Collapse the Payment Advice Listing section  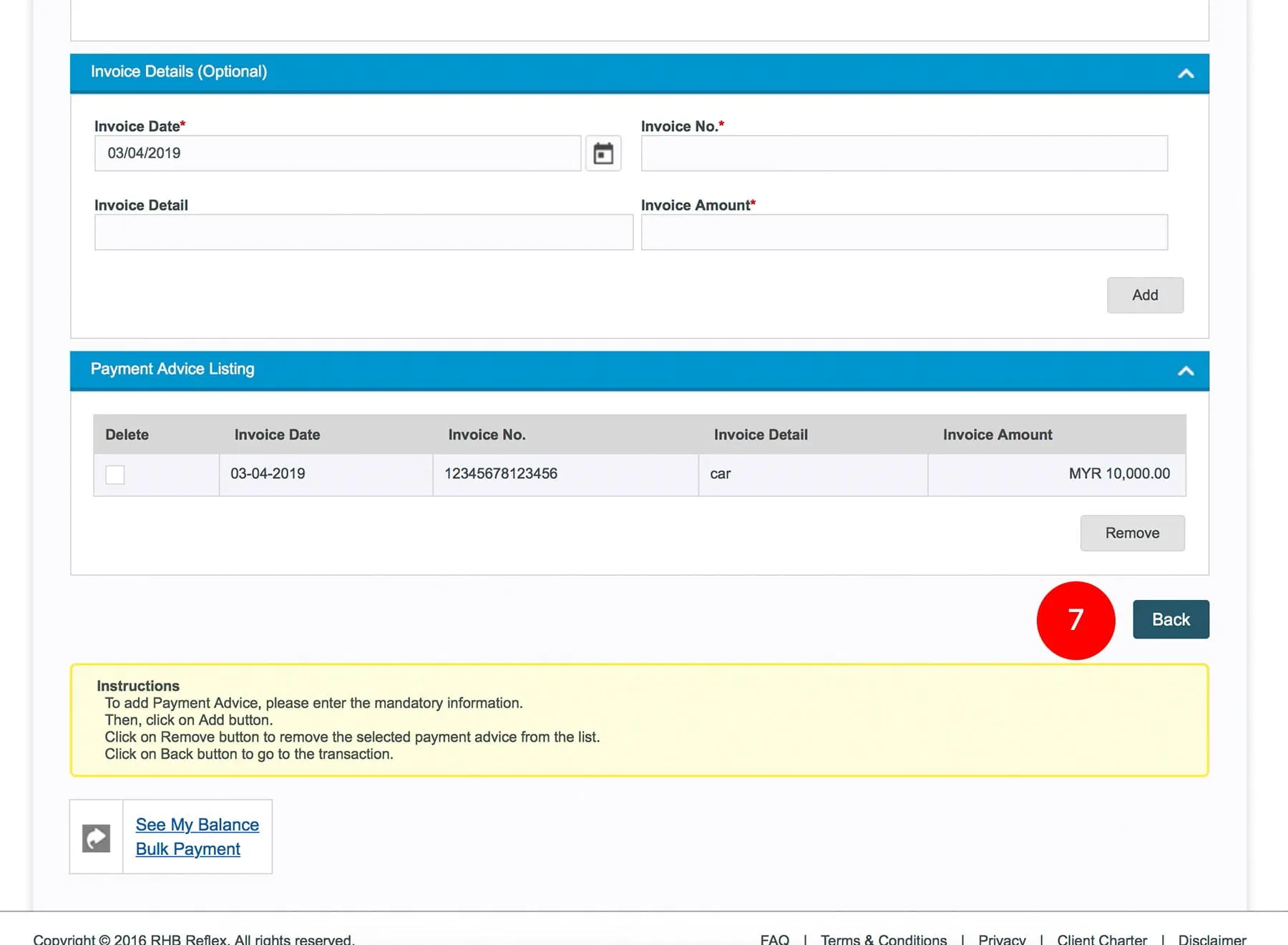[1186, 370]
